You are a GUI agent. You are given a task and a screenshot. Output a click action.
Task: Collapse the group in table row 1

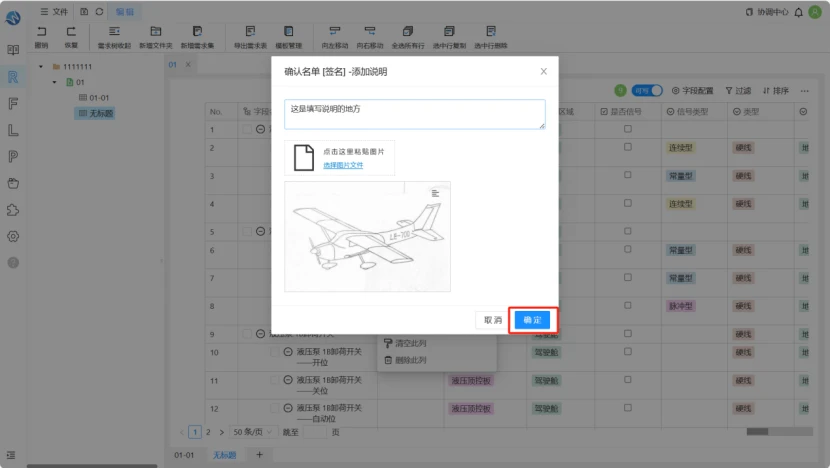260,129
